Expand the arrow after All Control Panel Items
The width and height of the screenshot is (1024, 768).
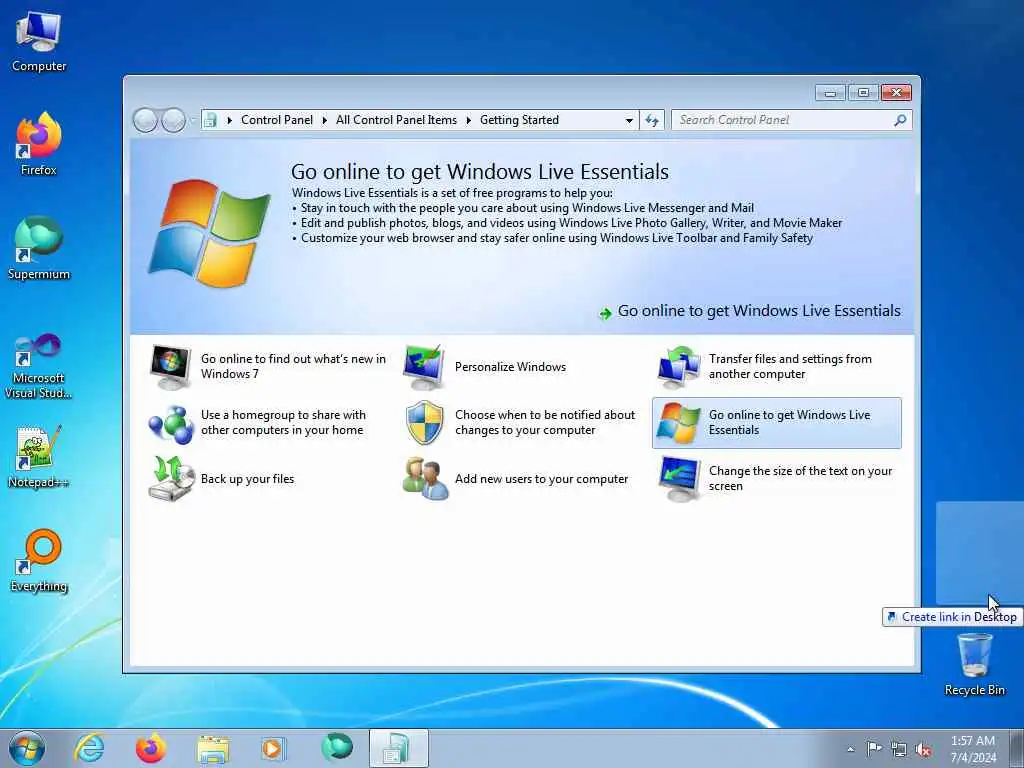point(468,120)
